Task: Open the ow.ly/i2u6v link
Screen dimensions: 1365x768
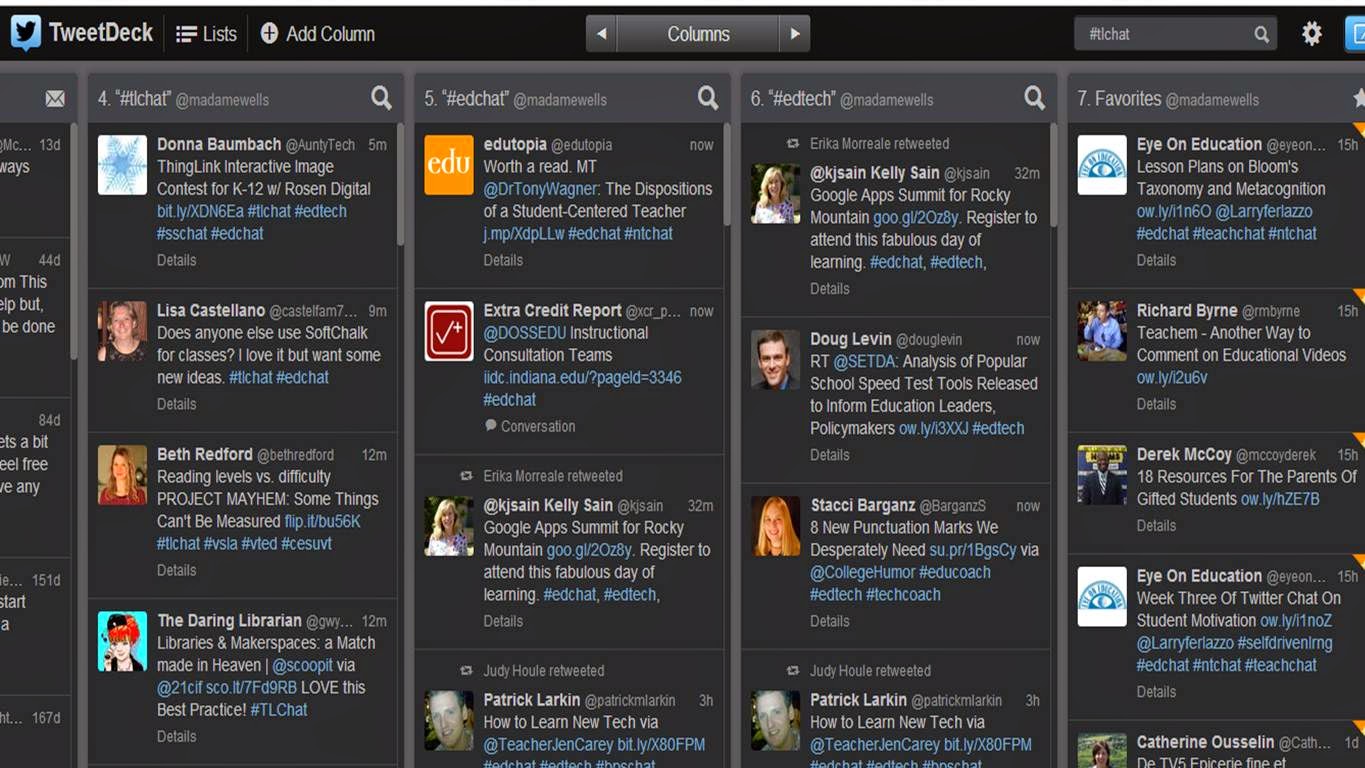Action: coord(1172,377)
